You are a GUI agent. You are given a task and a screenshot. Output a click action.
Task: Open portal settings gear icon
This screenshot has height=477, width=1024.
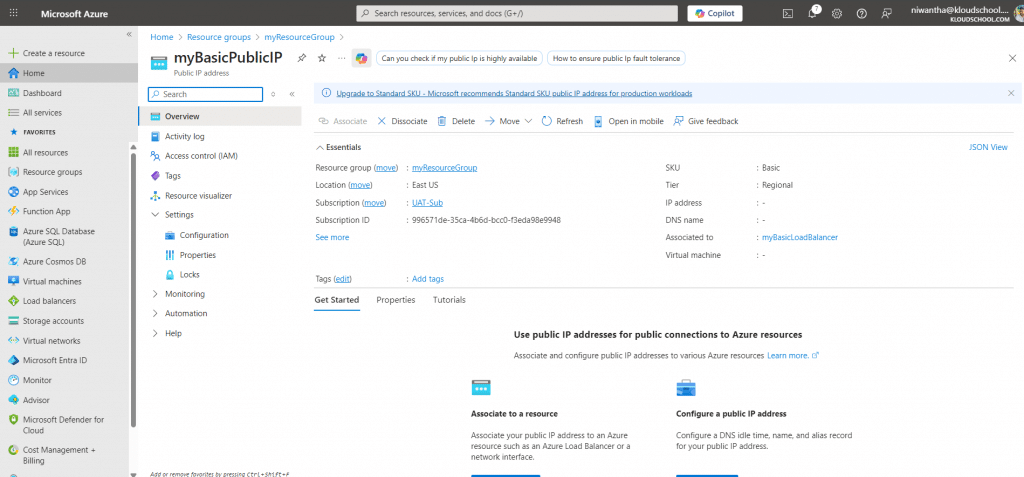pos(837,13)
